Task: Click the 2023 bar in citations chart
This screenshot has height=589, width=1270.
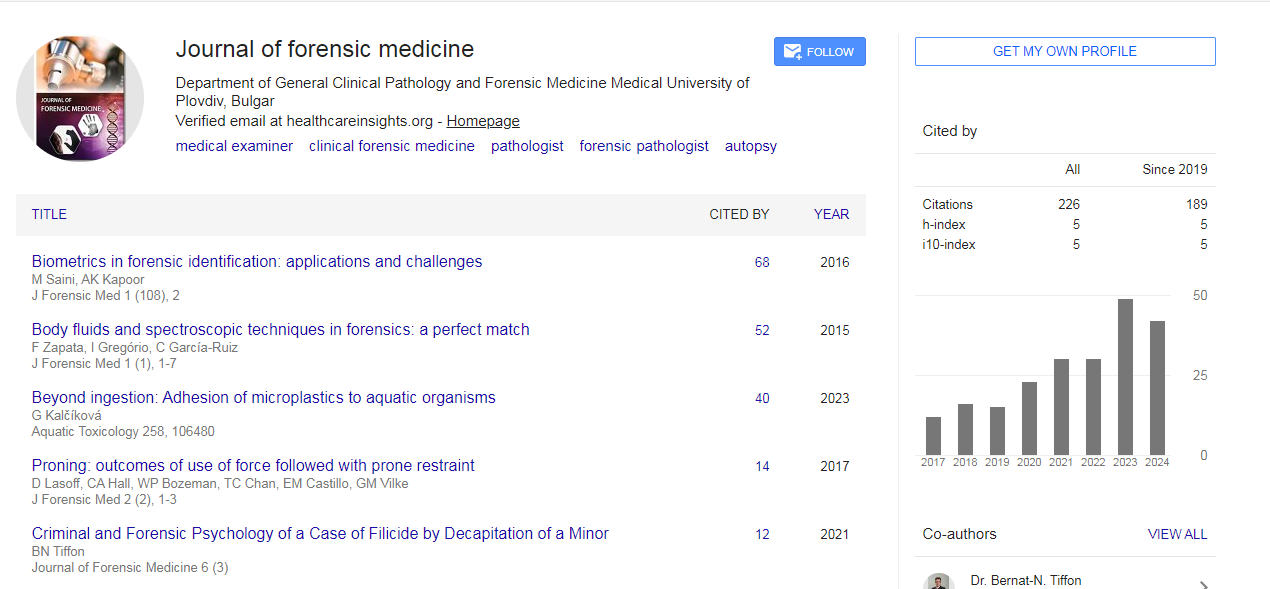Action: click(1125, 377)
